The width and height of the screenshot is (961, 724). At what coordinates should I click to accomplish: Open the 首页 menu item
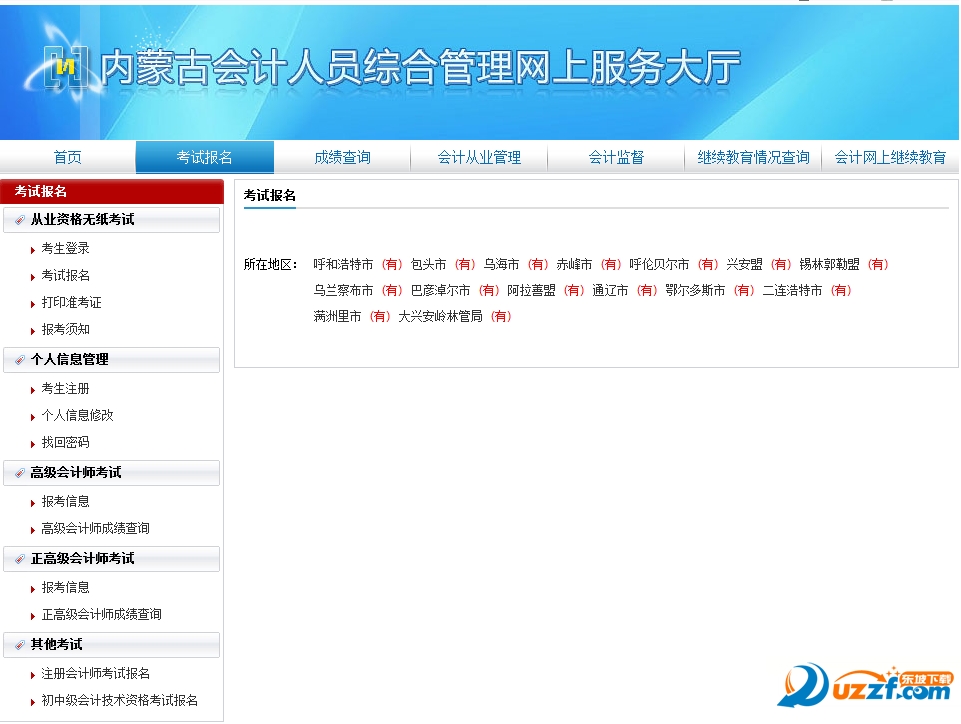(67, 157)
